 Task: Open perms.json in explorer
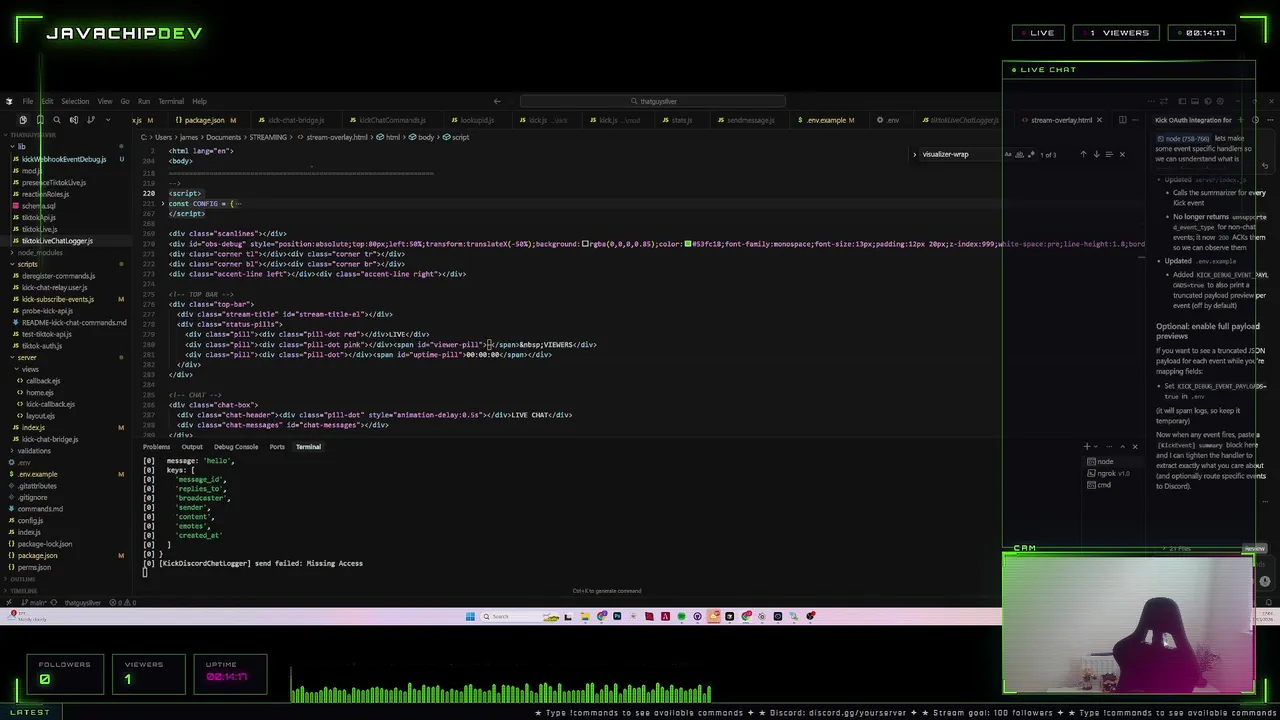[34, 567]
